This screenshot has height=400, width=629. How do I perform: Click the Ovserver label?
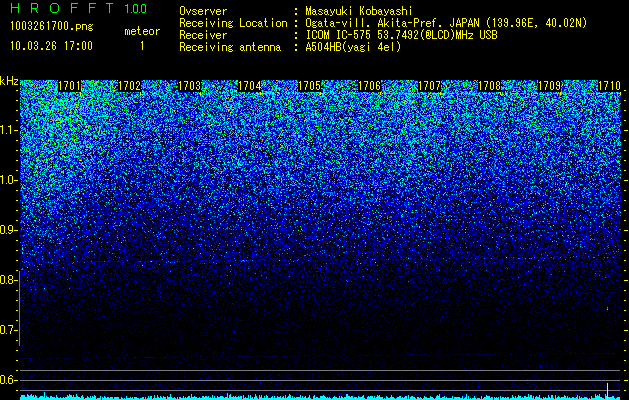click(203, 11)
